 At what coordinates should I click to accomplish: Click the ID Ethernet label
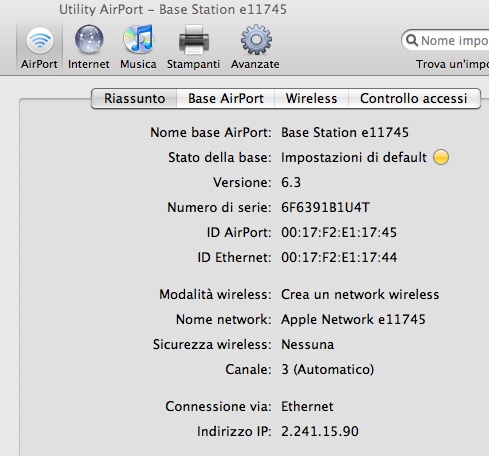click(x=234, y=258)
